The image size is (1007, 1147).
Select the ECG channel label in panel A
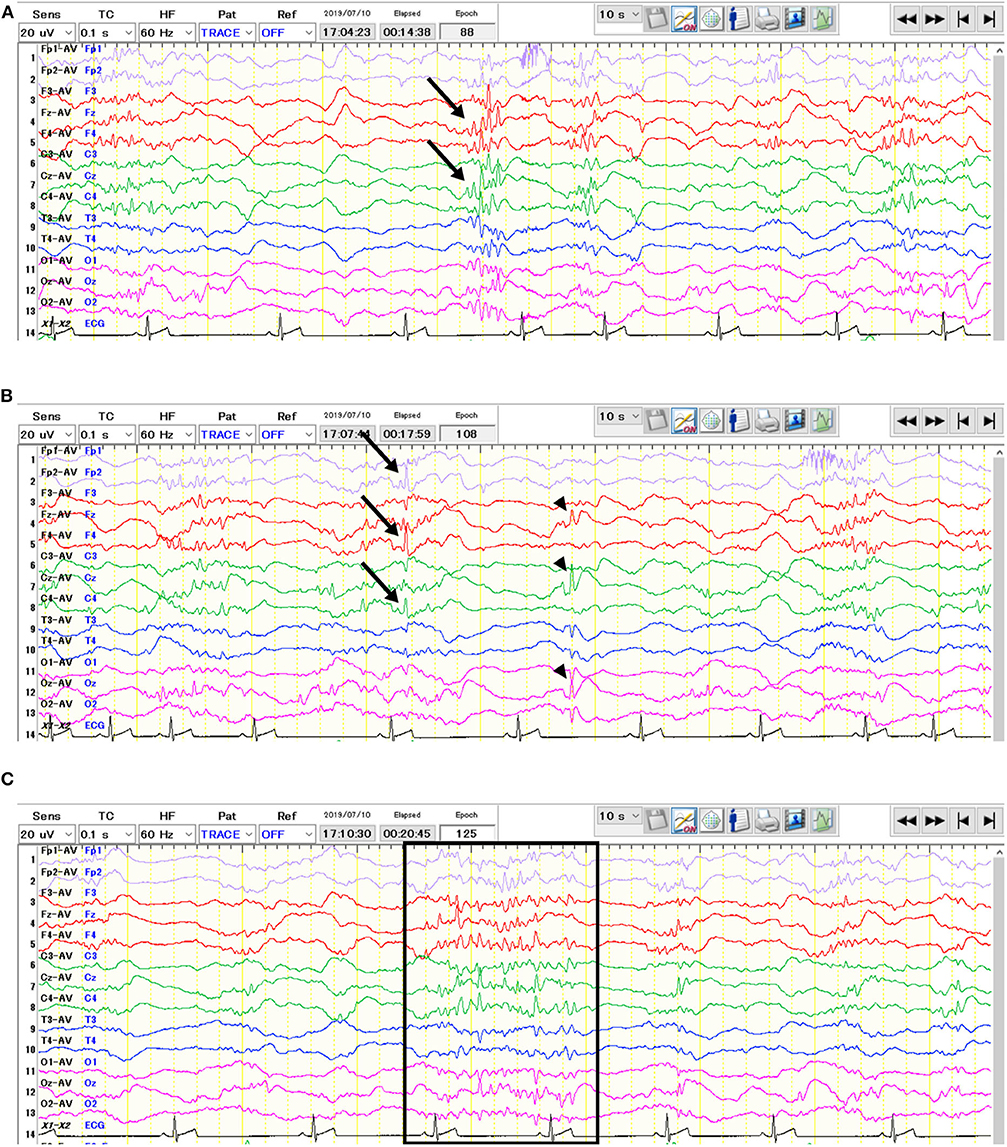click(x=94, y=323)
